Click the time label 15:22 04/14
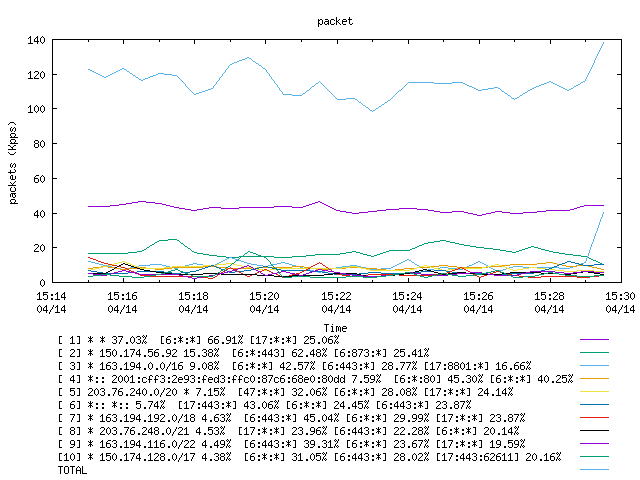The image size is (640, 480). 336,302
